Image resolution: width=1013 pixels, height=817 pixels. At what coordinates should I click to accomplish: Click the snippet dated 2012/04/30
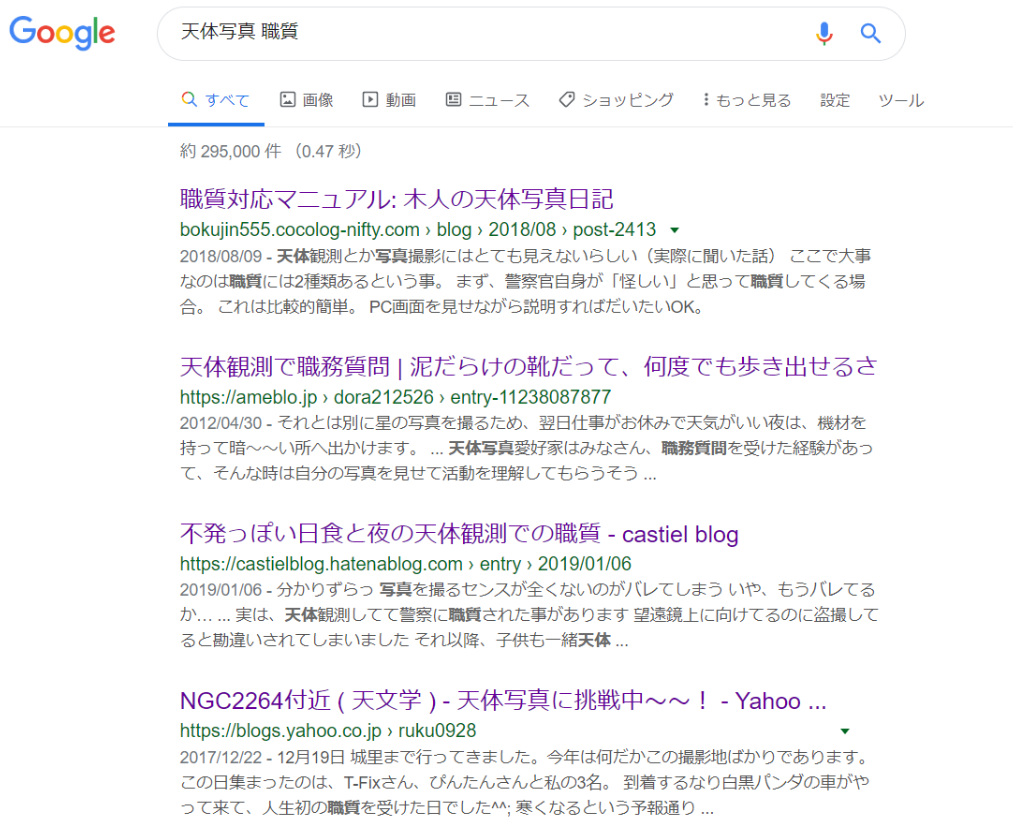[x=527, y=448]
